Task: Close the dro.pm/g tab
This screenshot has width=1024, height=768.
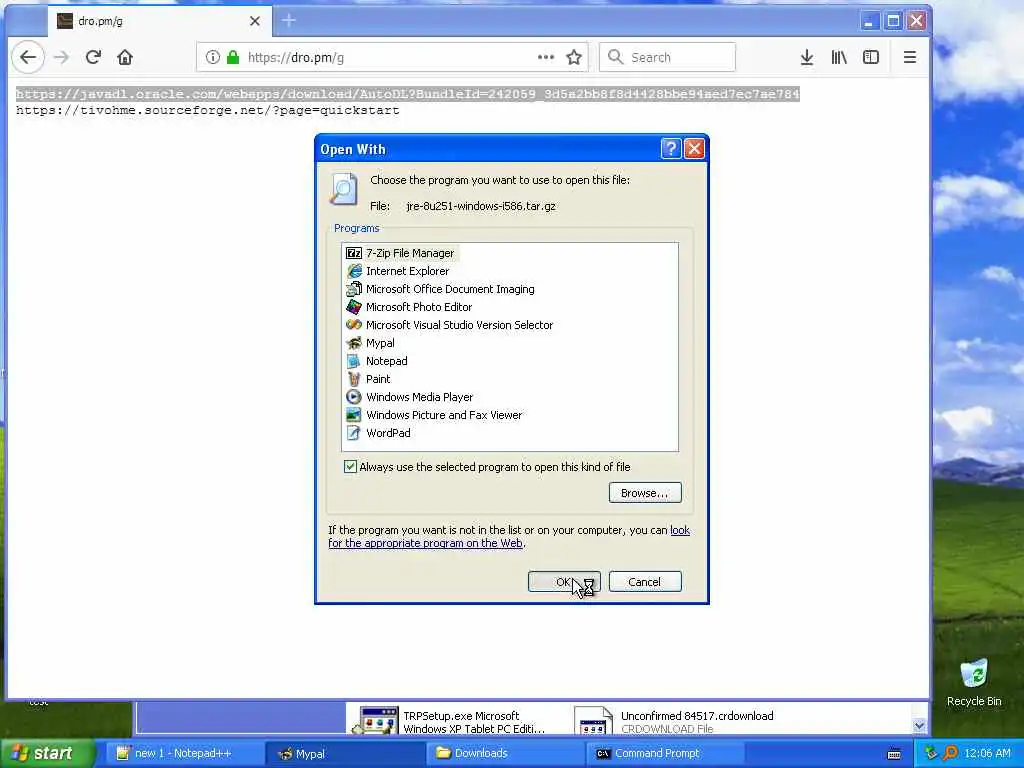Action: pyautogui.click(x=255, y=21)
